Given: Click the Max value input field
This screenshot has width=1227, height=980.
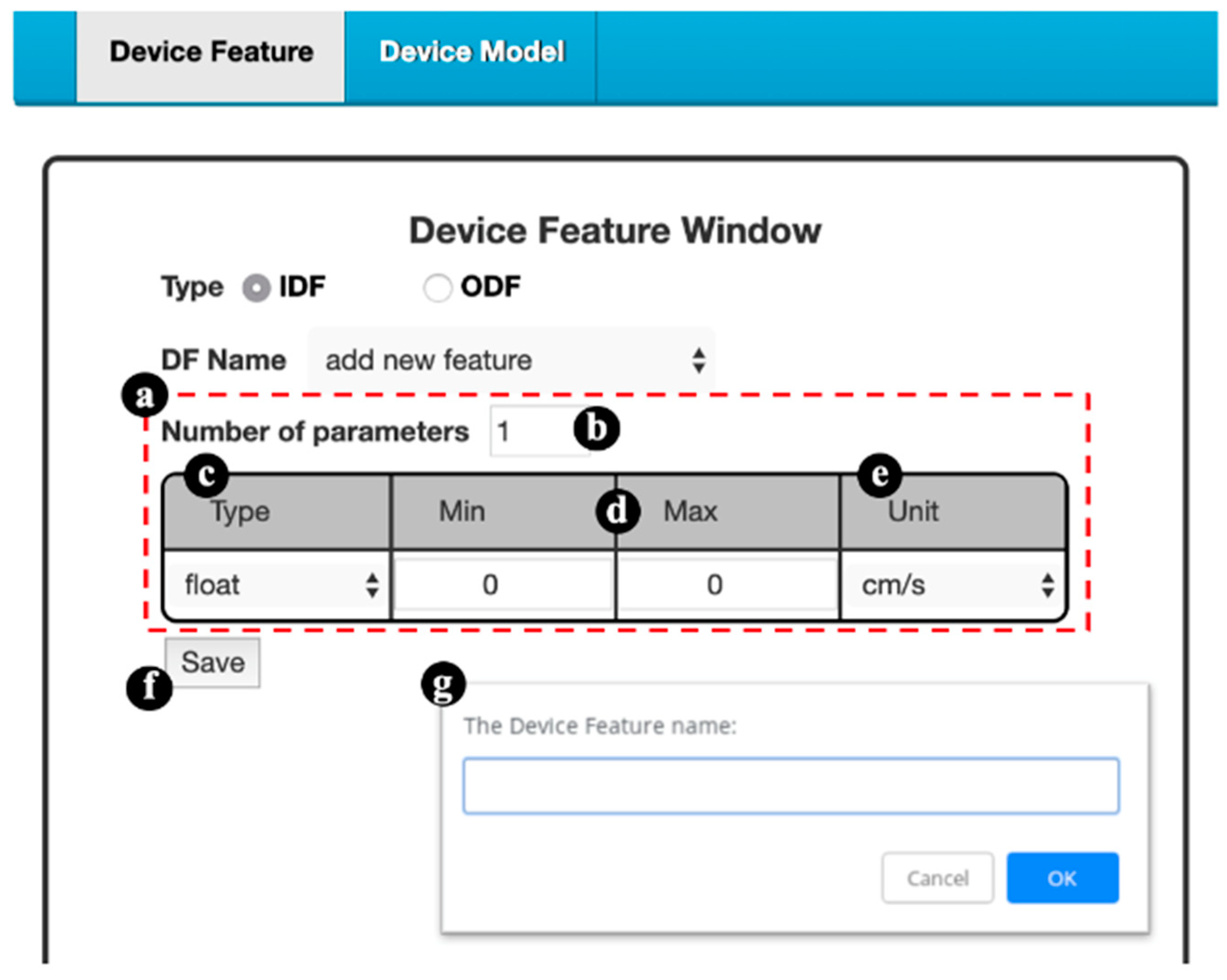Looking at the screenshot, I should pyautogui.click(x=726, y=585).
